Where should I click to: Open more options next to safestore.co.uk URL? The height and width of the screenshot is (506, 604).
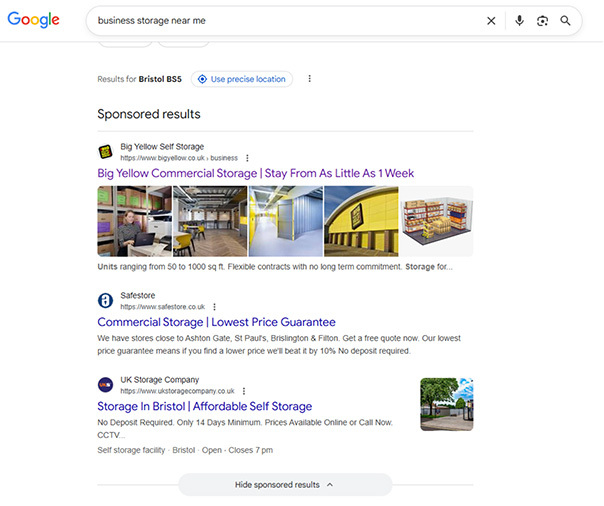pos(214,307)
